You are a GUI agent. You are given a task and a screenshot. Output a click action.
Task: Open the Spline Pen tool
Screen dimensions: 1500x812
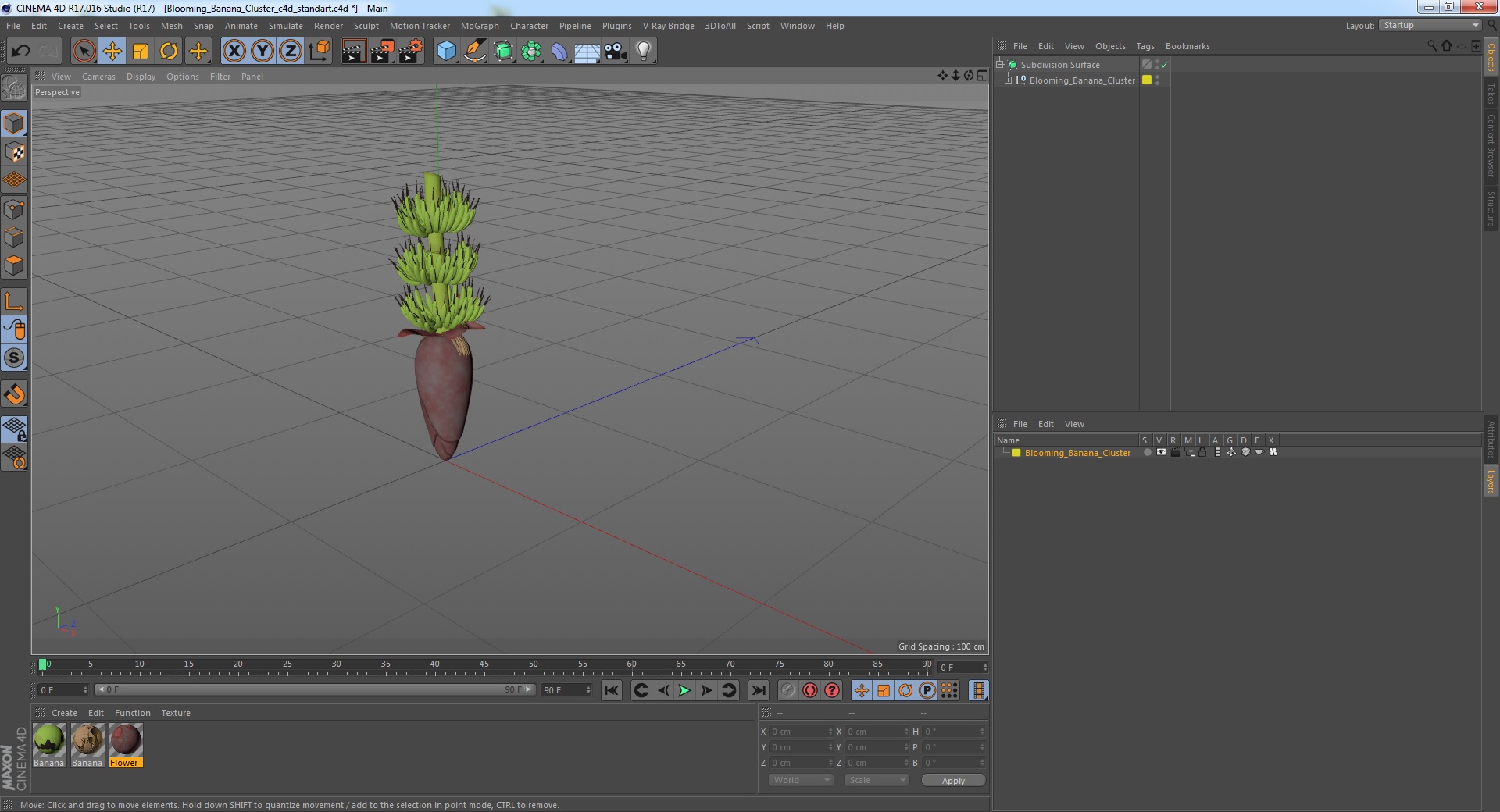point(474,52)
